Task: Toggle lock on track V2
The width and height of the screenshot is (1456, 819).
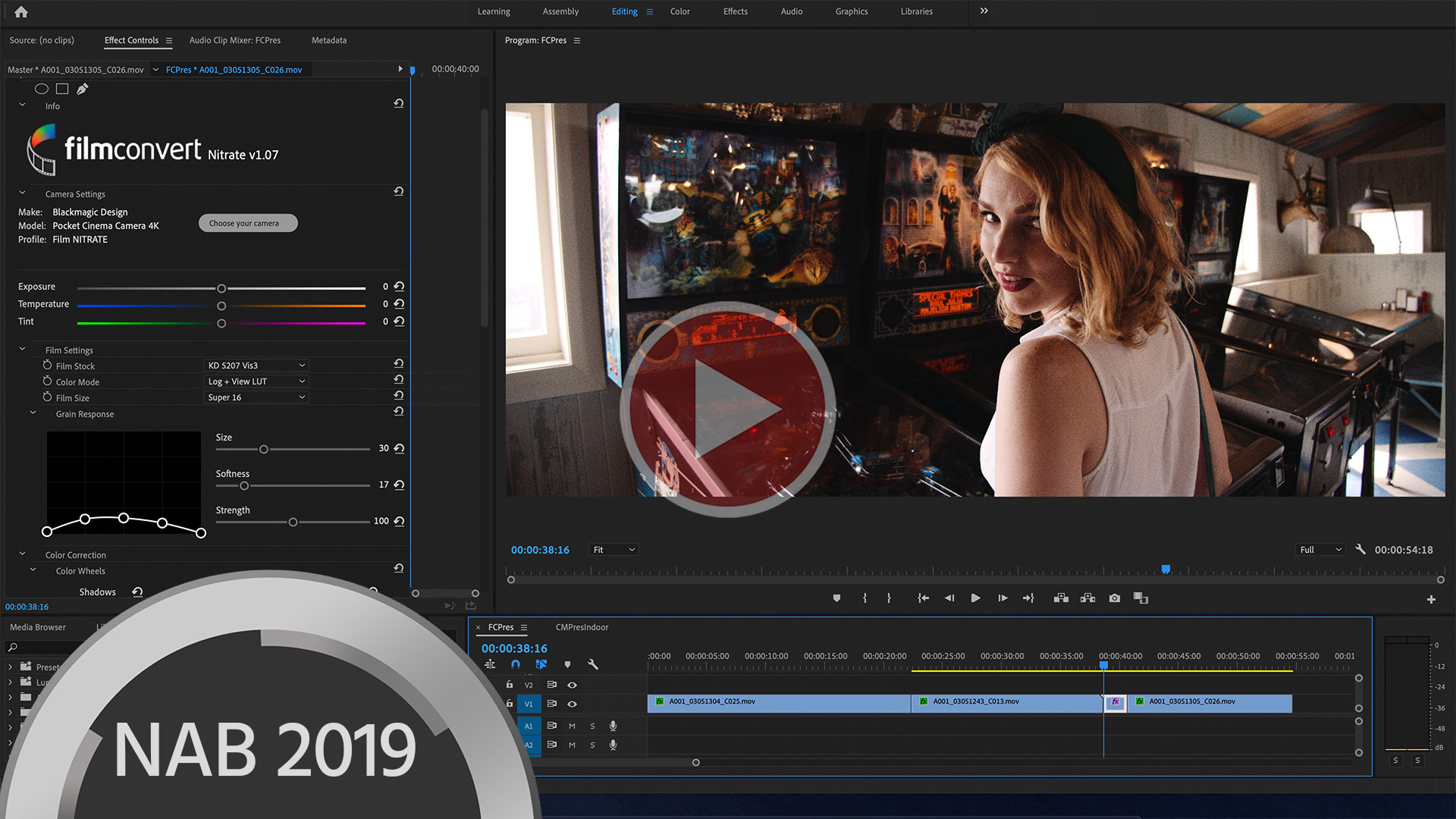Action: (x=510, y=685)
